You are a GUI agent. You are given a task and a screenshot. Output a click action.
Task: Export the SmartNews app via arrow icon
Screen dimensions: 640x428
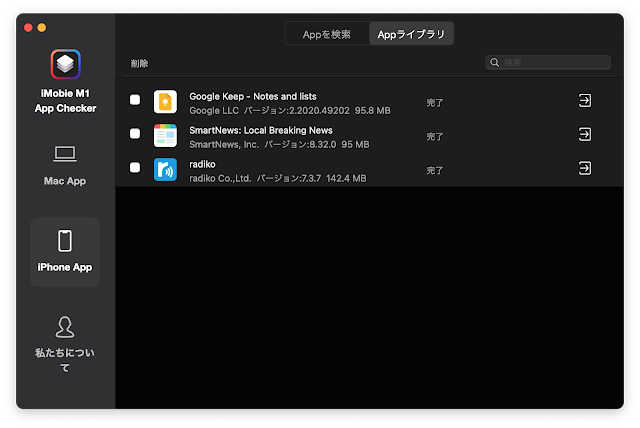(585, 134)
